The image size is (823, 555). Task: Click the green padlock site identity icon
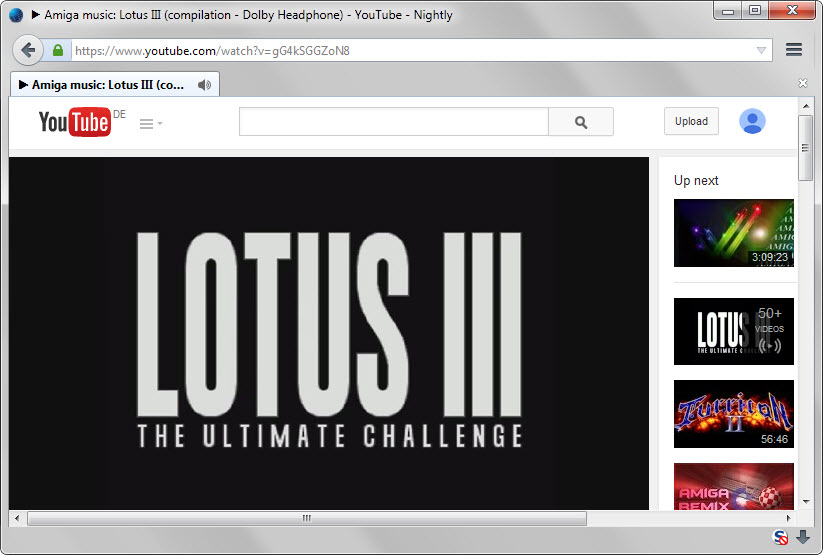coord(58,50)
